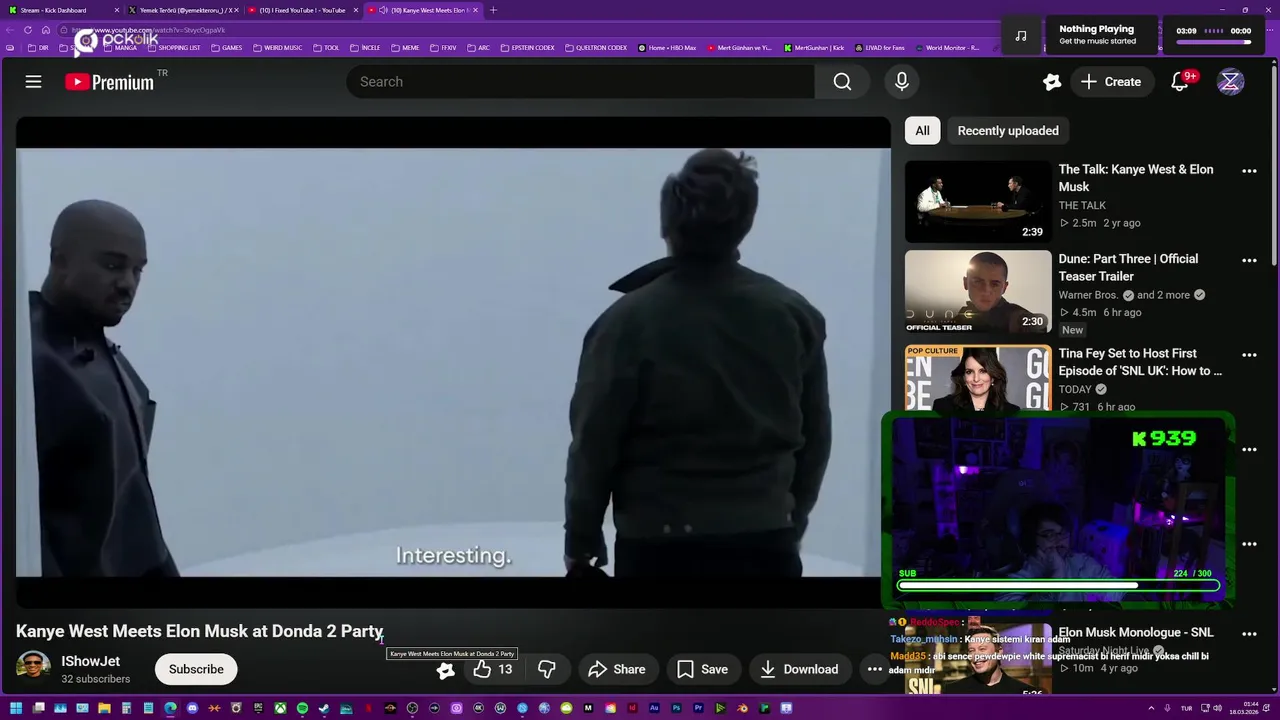Open the GAMES bookmarks folder
1280x720 pixels.
point(226,48)
